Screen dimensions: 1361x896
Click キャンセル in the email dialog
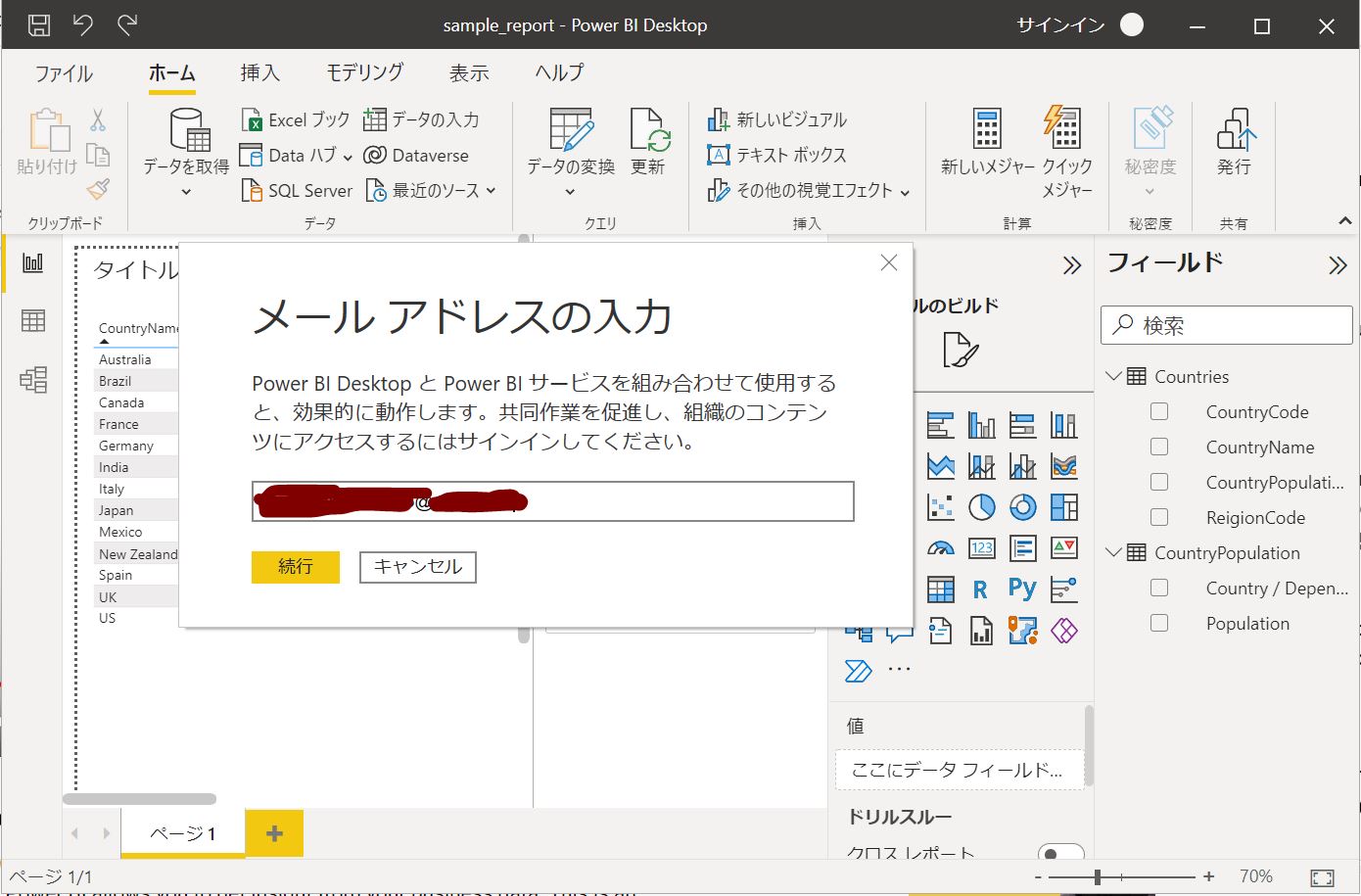click(418, 567)
